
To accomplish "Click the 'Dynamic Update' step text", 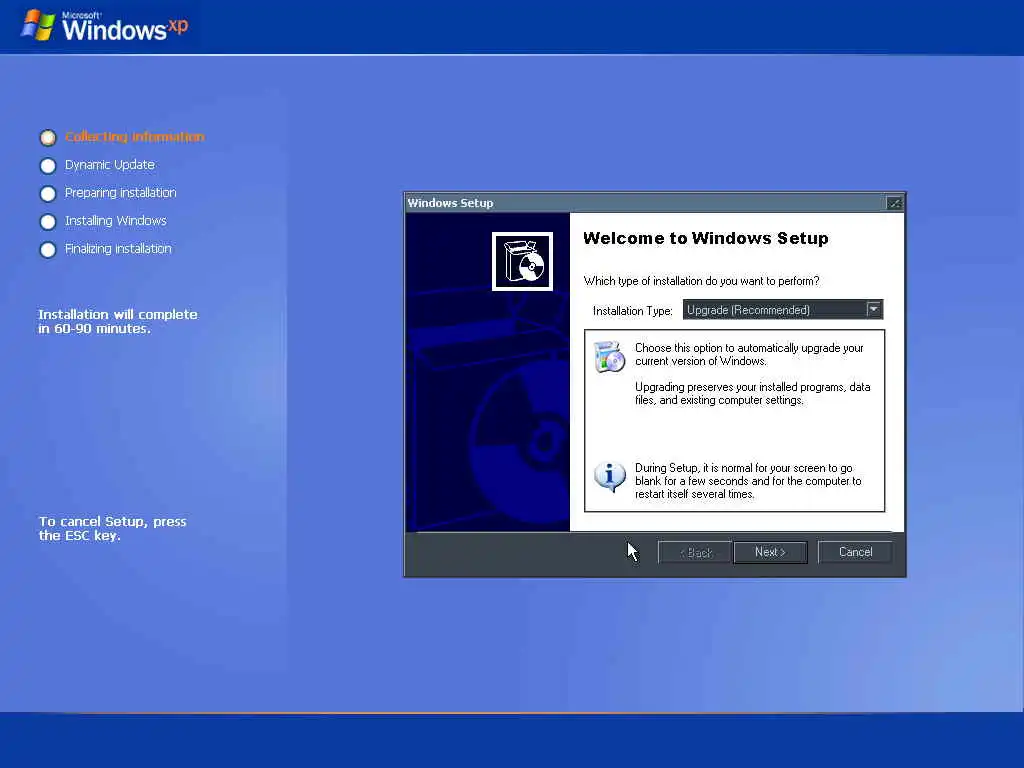I will click(x=110, y=165).
